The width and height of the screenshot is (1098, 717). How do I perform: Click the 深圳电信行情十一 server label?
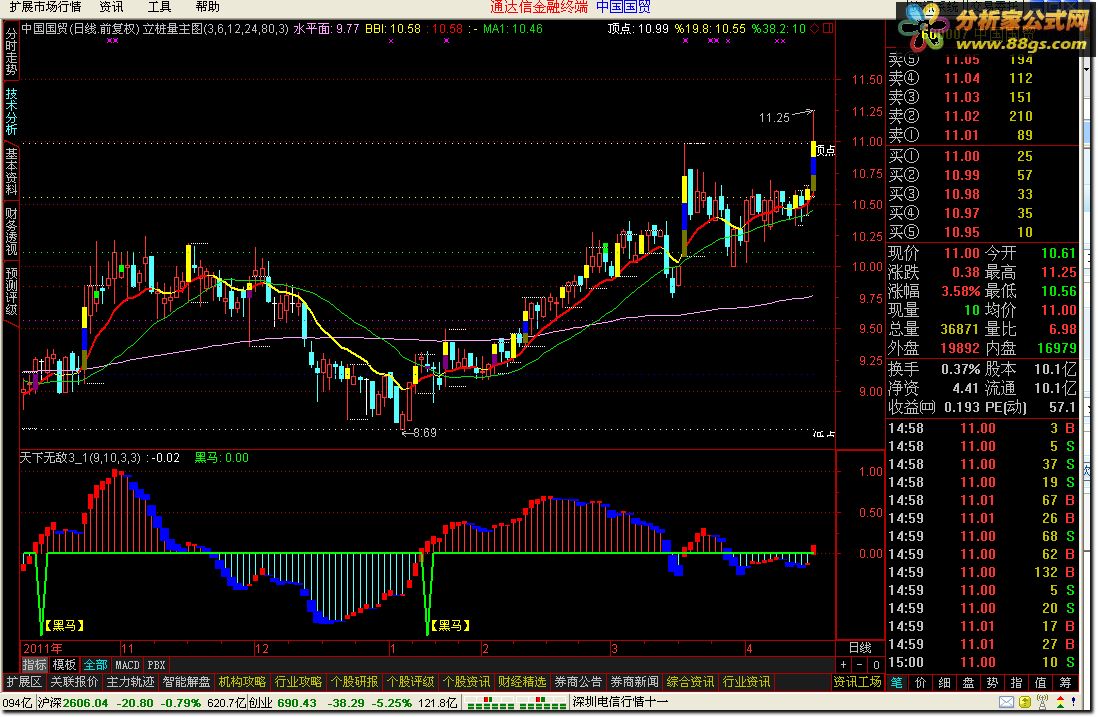click(620, 702)
